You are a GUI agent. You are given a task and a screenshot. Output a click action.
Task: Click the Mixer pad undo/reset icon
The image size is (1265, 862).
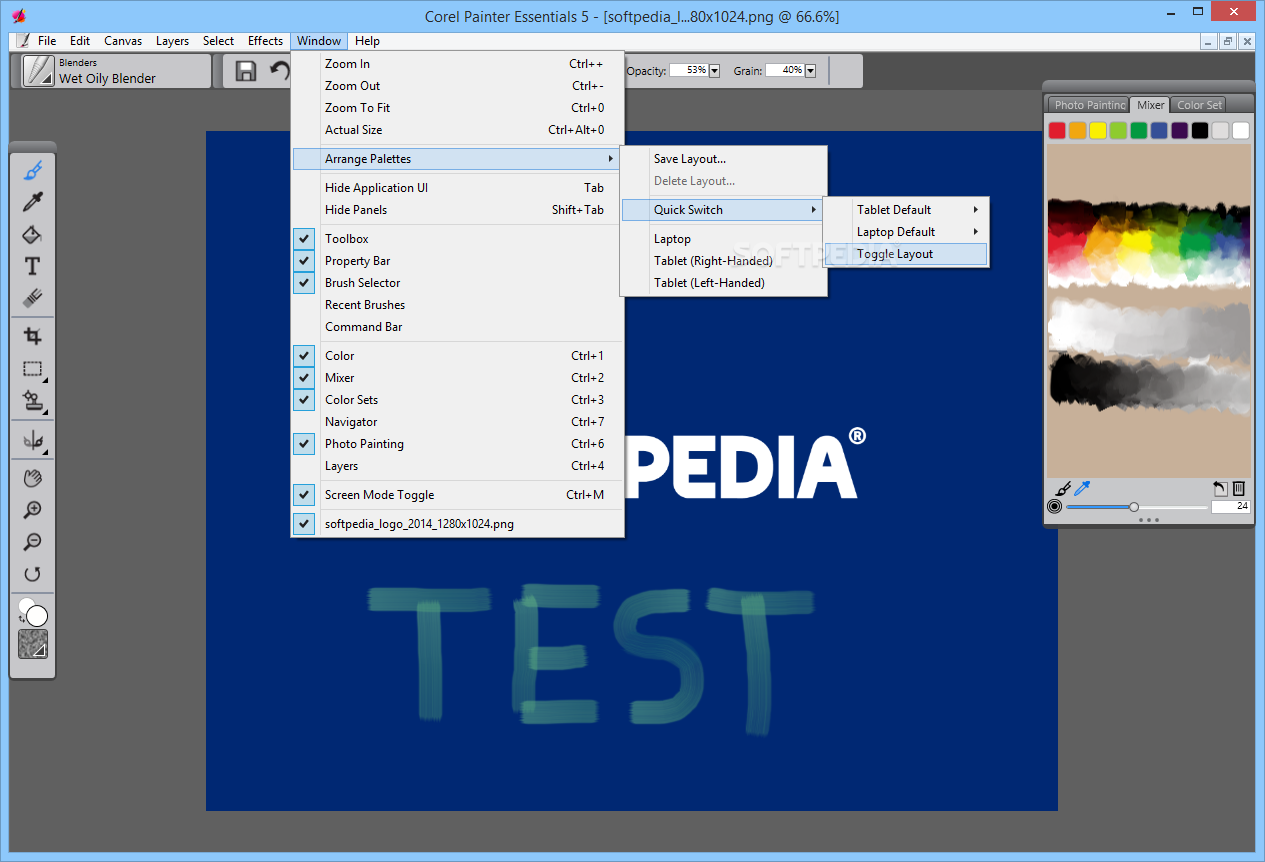click(x=1220, y=489)
